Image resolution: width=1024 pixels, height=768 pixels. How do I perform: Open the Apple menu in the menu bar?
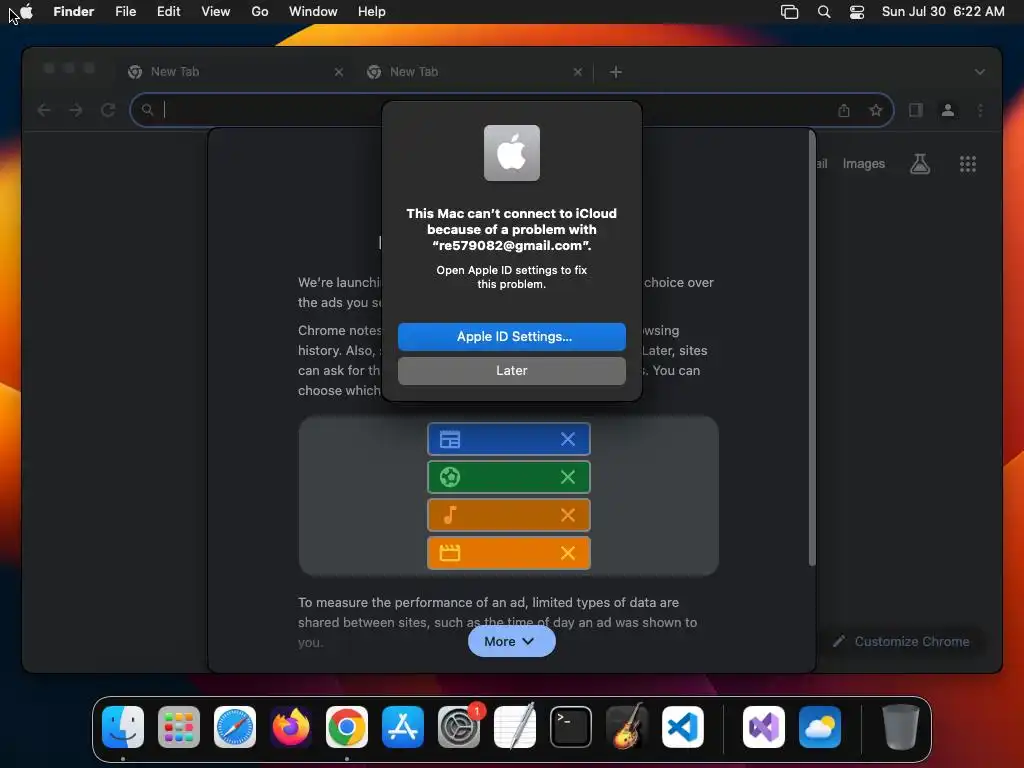click(x=27, y=12)
